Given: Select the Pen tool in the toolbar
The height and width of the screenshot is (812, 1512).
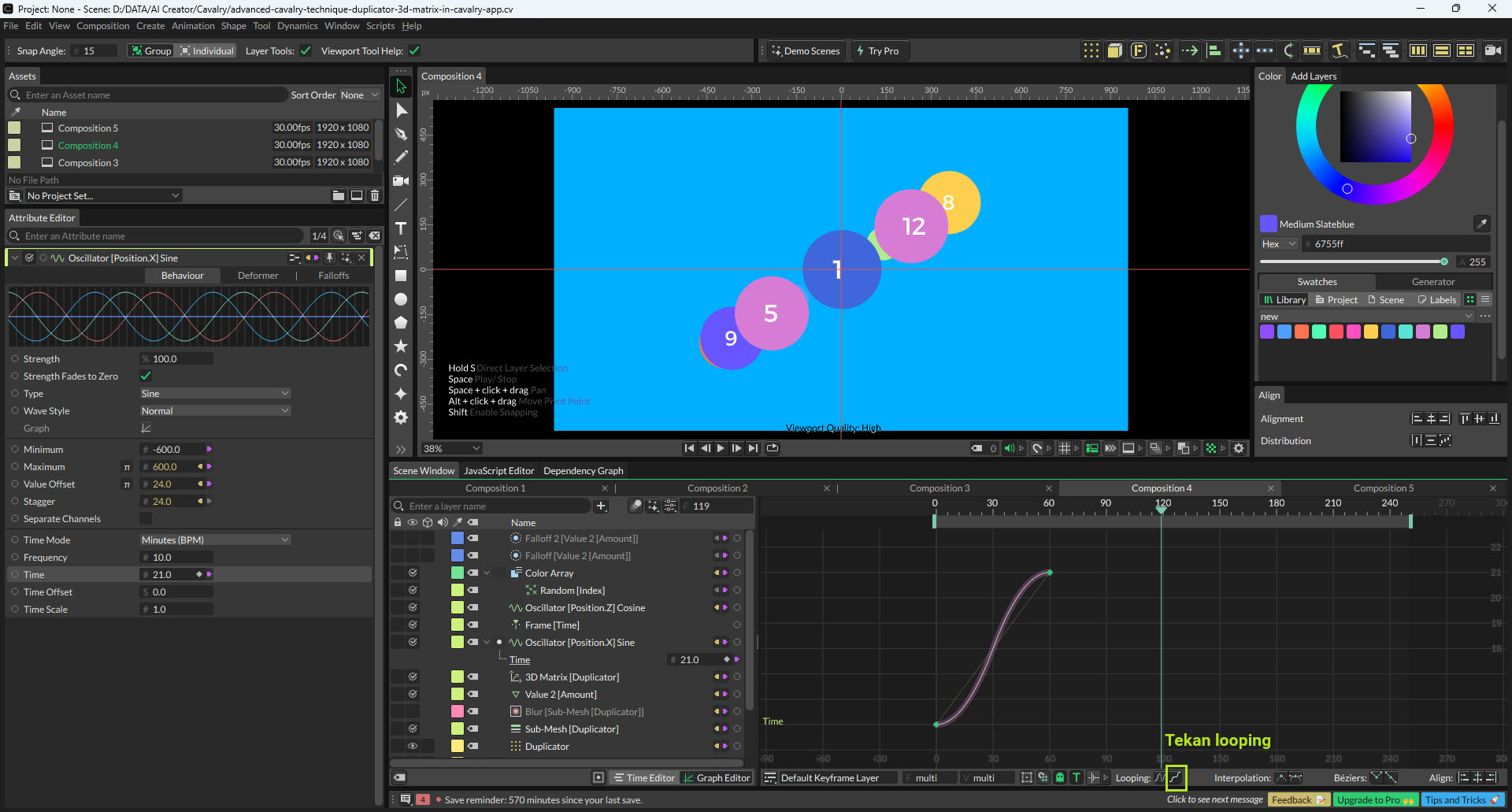Looking at the screenshot, I should [x=401, y=134].
